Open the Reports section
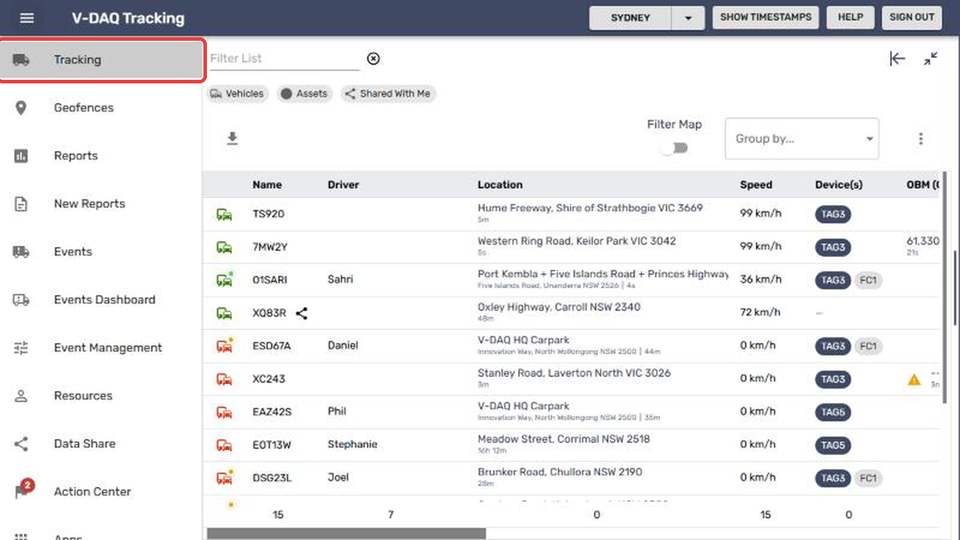The width and height of the screenshot is (960, 540). (102, 156)
